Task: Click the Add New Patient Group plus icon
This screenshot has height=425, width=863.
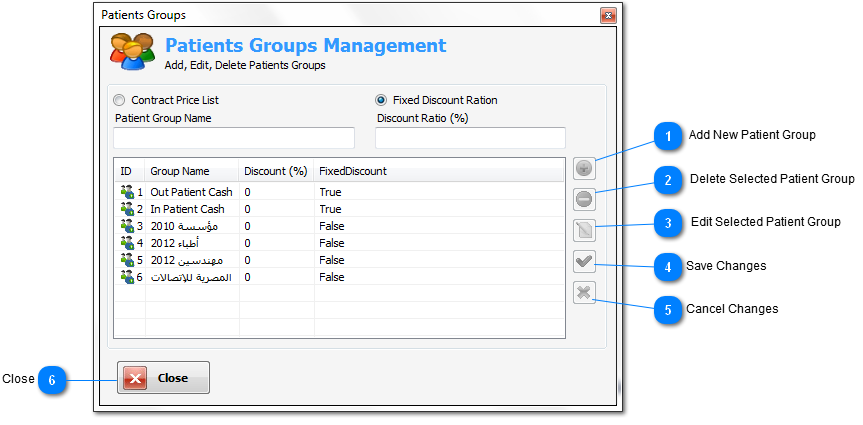Action: (585, 168)
